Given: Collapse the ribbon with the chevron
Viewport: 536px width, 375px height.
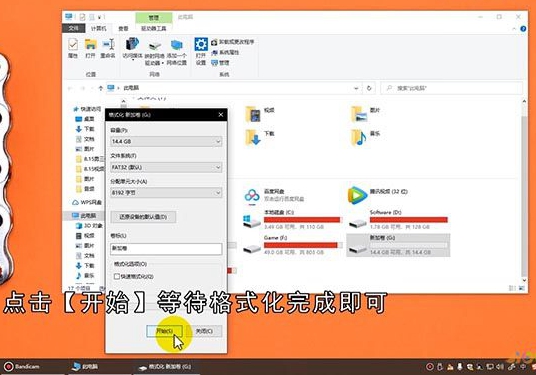Looking at the screenshot, I should point(514,29).
